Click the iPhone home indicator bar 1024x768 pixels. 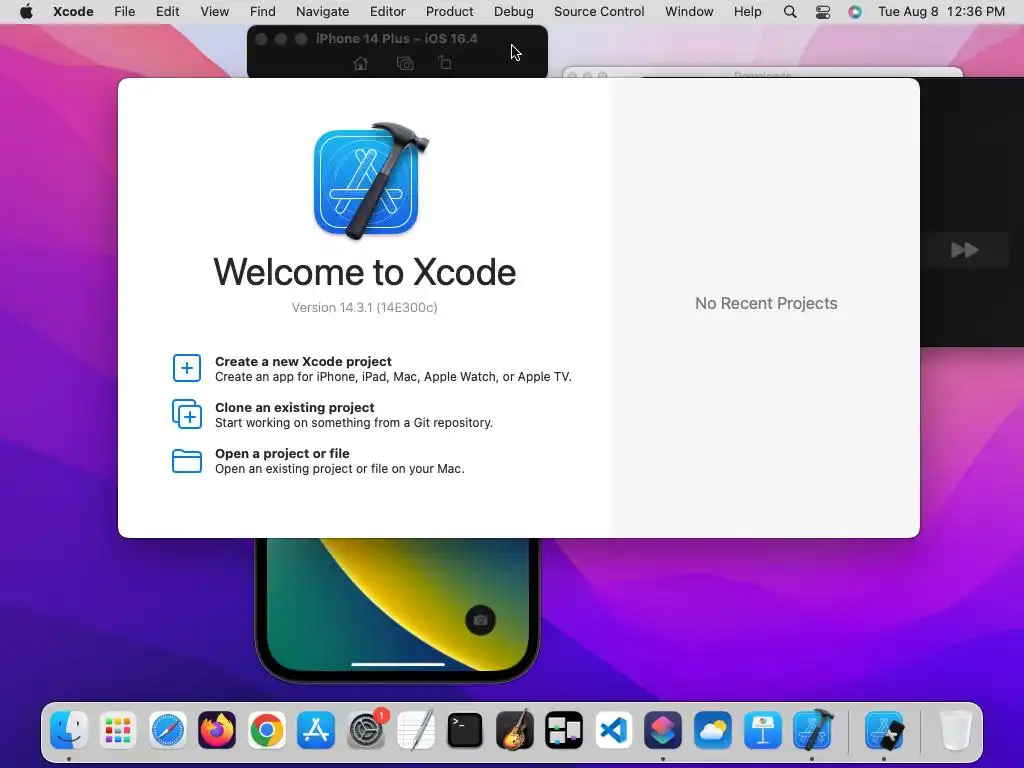point(398,664)
